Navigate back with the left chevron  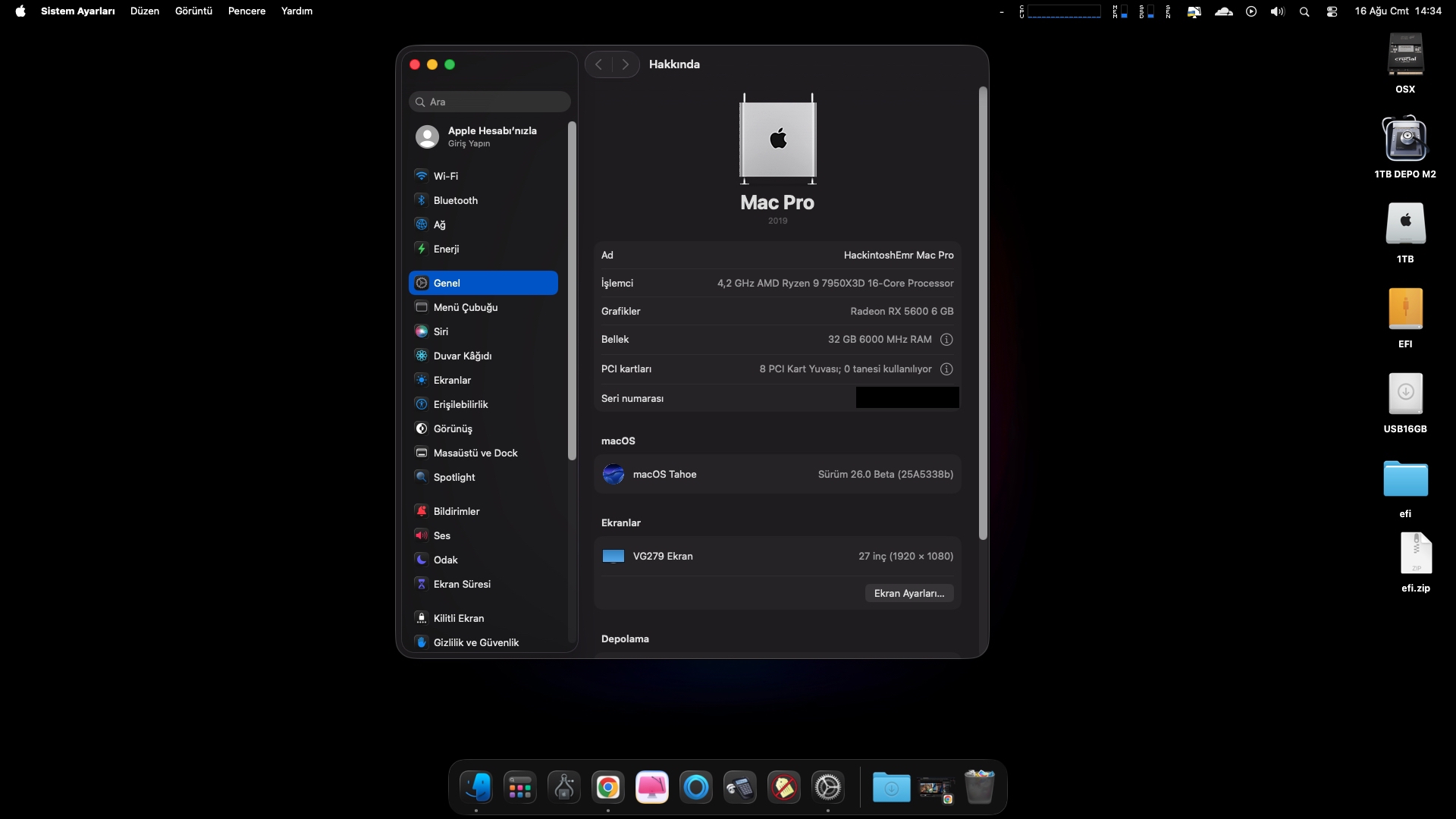(599, 64)
